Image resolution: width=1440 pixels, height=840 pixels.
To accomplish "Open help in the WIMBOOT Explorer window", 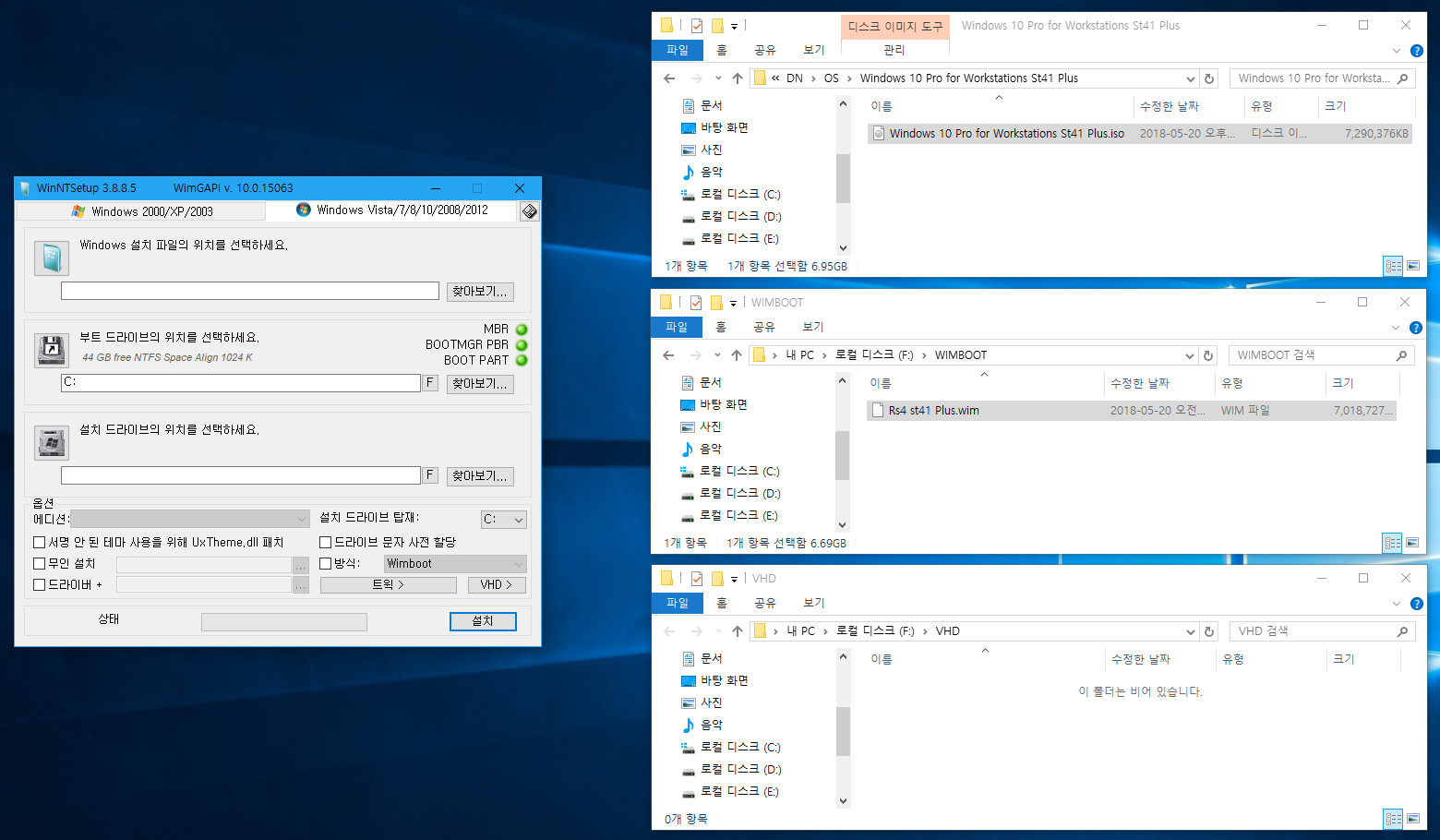I will pyautogui.click(x=1416, y=328).
